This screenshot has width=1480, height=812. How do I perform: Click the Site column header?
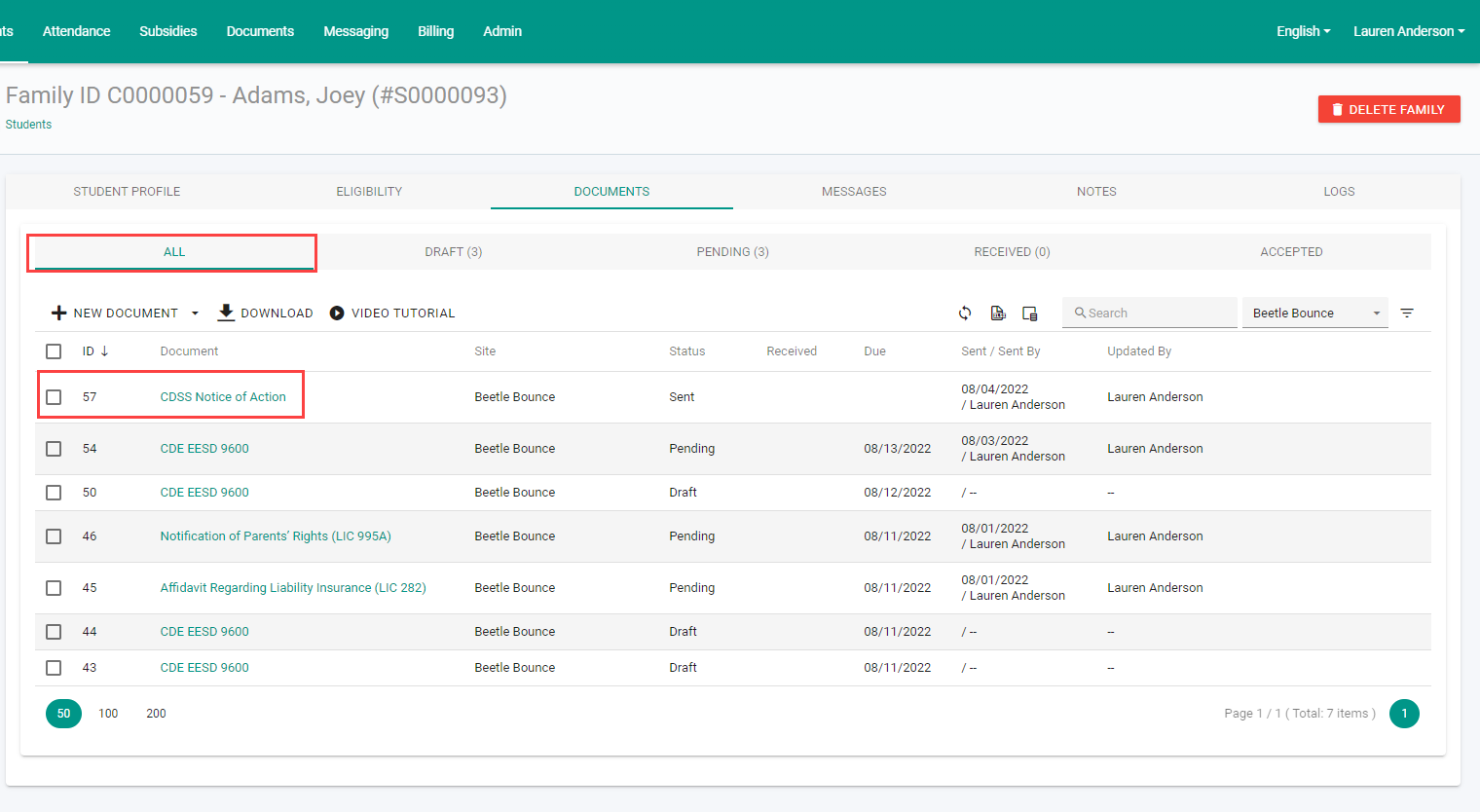(485, 351)
